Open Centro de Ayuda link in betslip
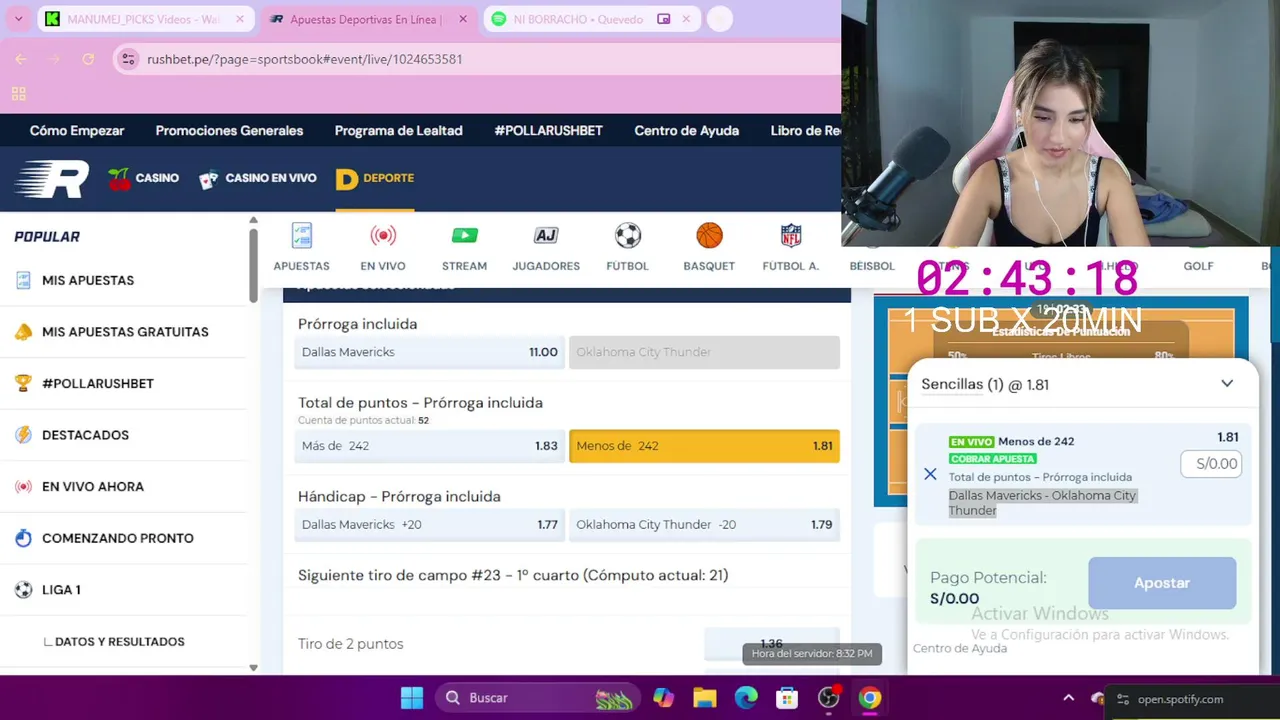This screenshot has height=720, width=1280. (960, 648)
